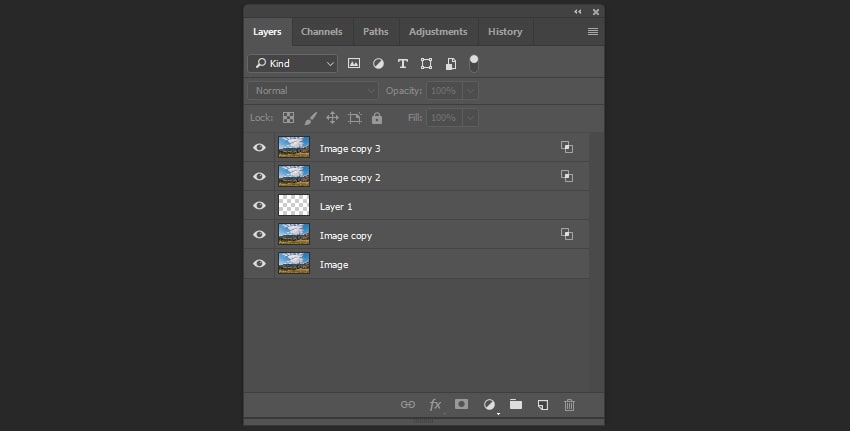This screenshot has width=850, height=431.
Task: Collapse the panel with double-arrow button
Action: tap(577, 12)
